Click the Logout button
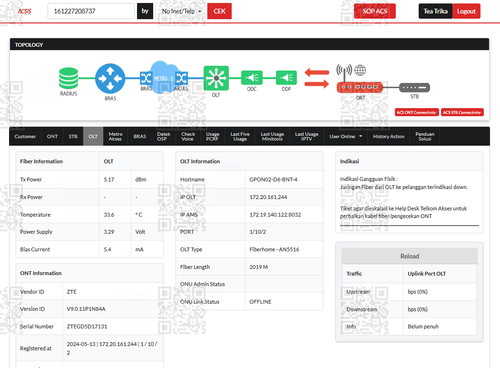 pyautogui.click(x=466, y=11)
